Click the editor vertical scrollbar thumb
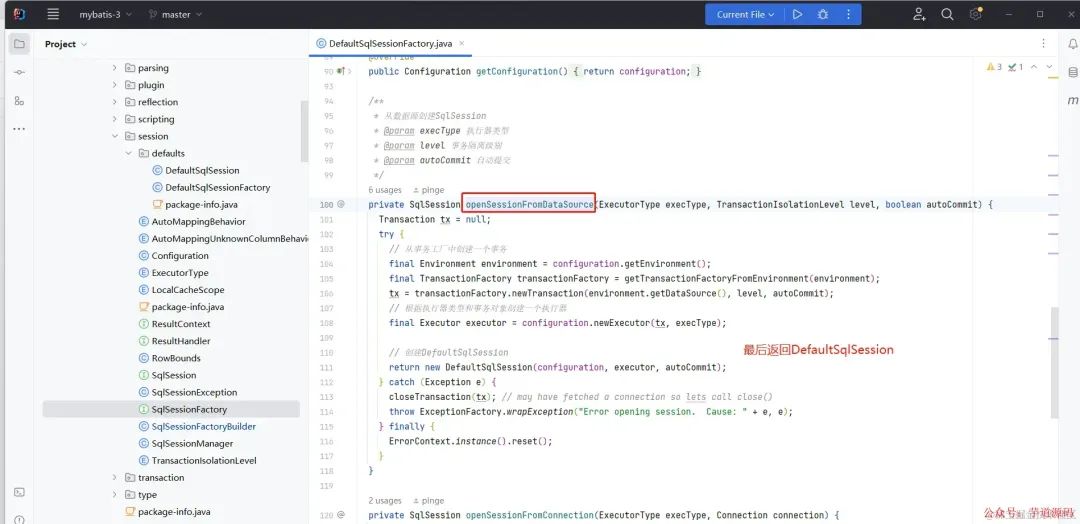 (x=1054, y=363)
